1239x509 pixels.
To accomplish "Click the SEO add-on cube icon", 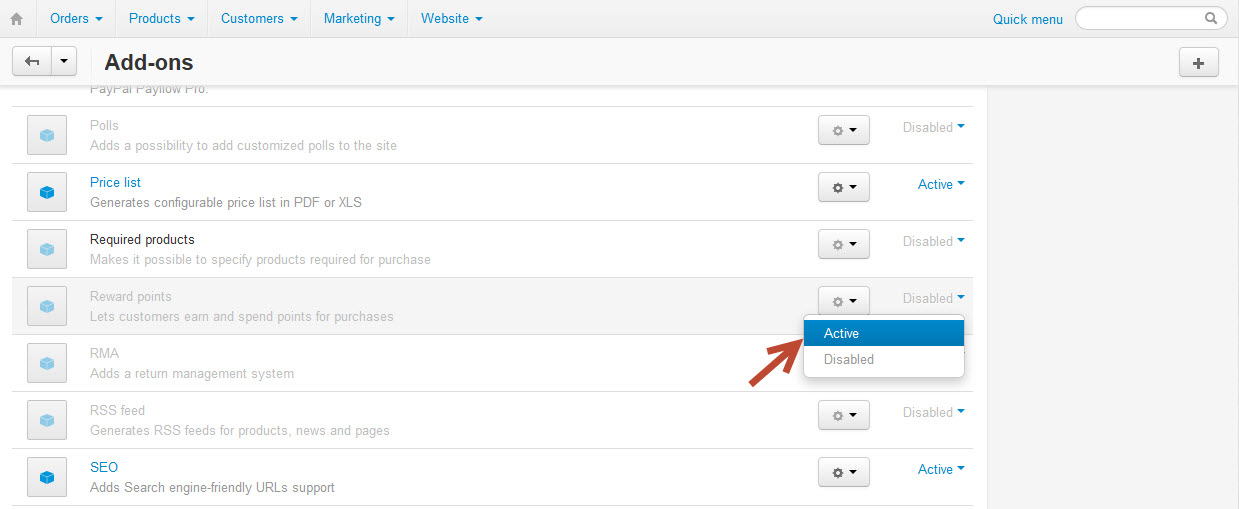I will 46,477.
